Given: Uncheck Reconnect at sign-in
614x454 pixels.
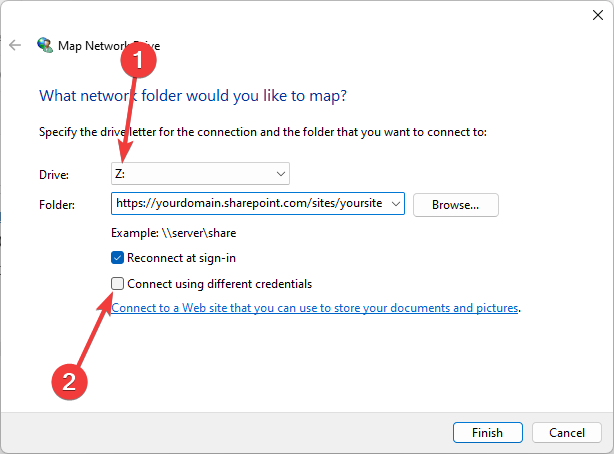Looking at the screenshot, I should [118, 257].
